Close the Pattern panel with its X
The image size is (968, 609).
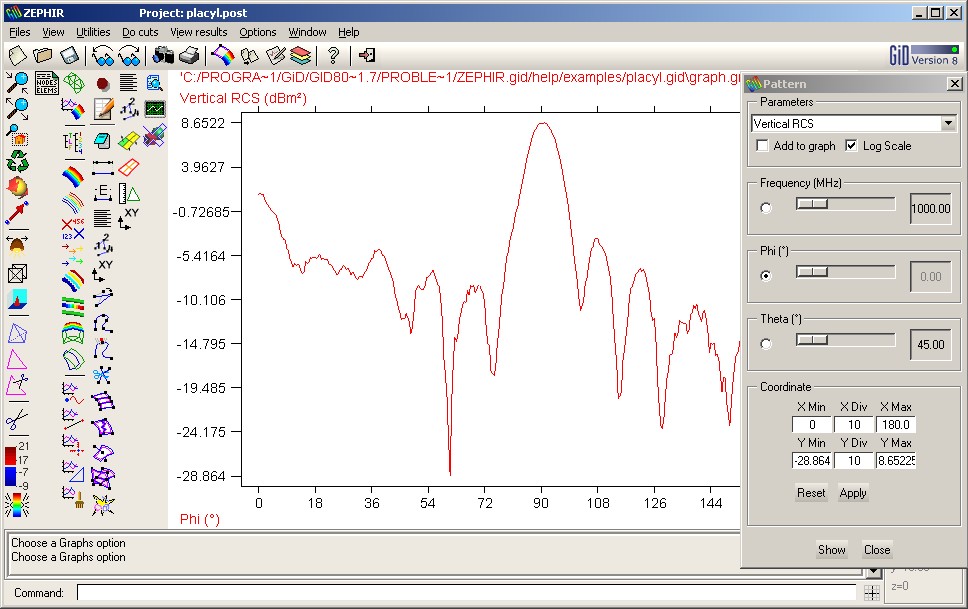[954, 83]
